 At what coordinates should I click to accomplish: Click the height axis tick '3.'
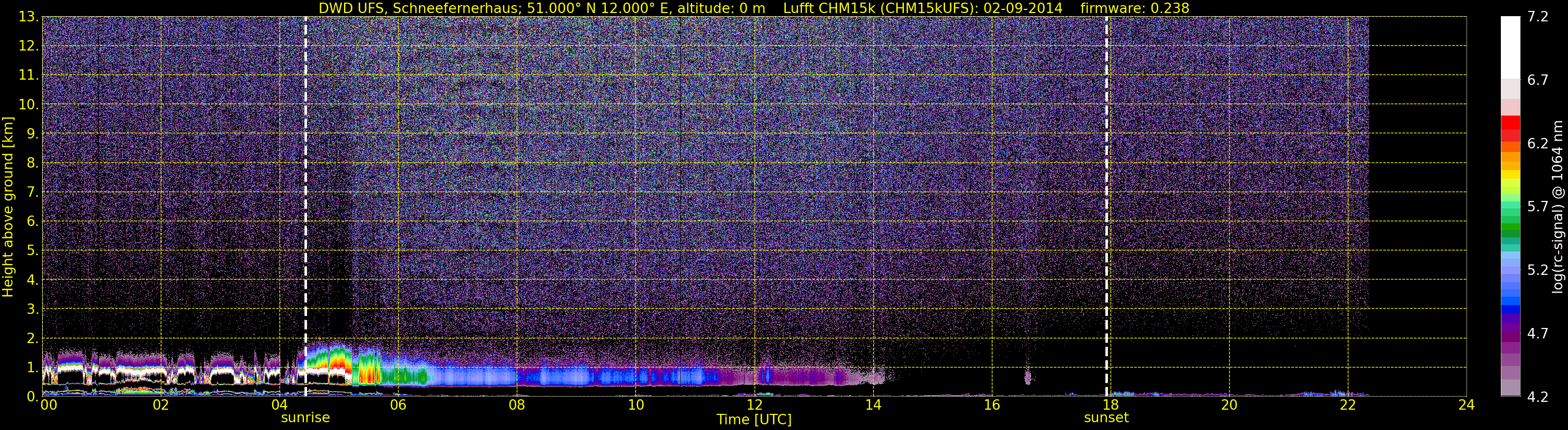(x=32, y=309)
